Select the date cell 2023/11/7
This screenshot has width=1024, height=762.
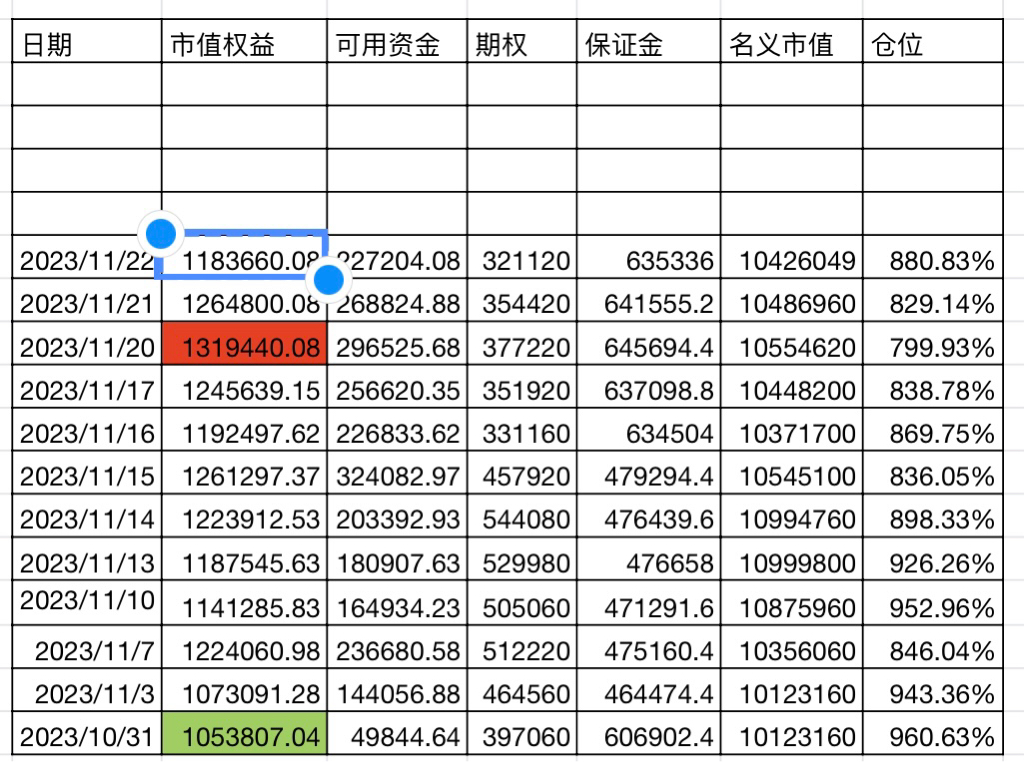(86, 652)
